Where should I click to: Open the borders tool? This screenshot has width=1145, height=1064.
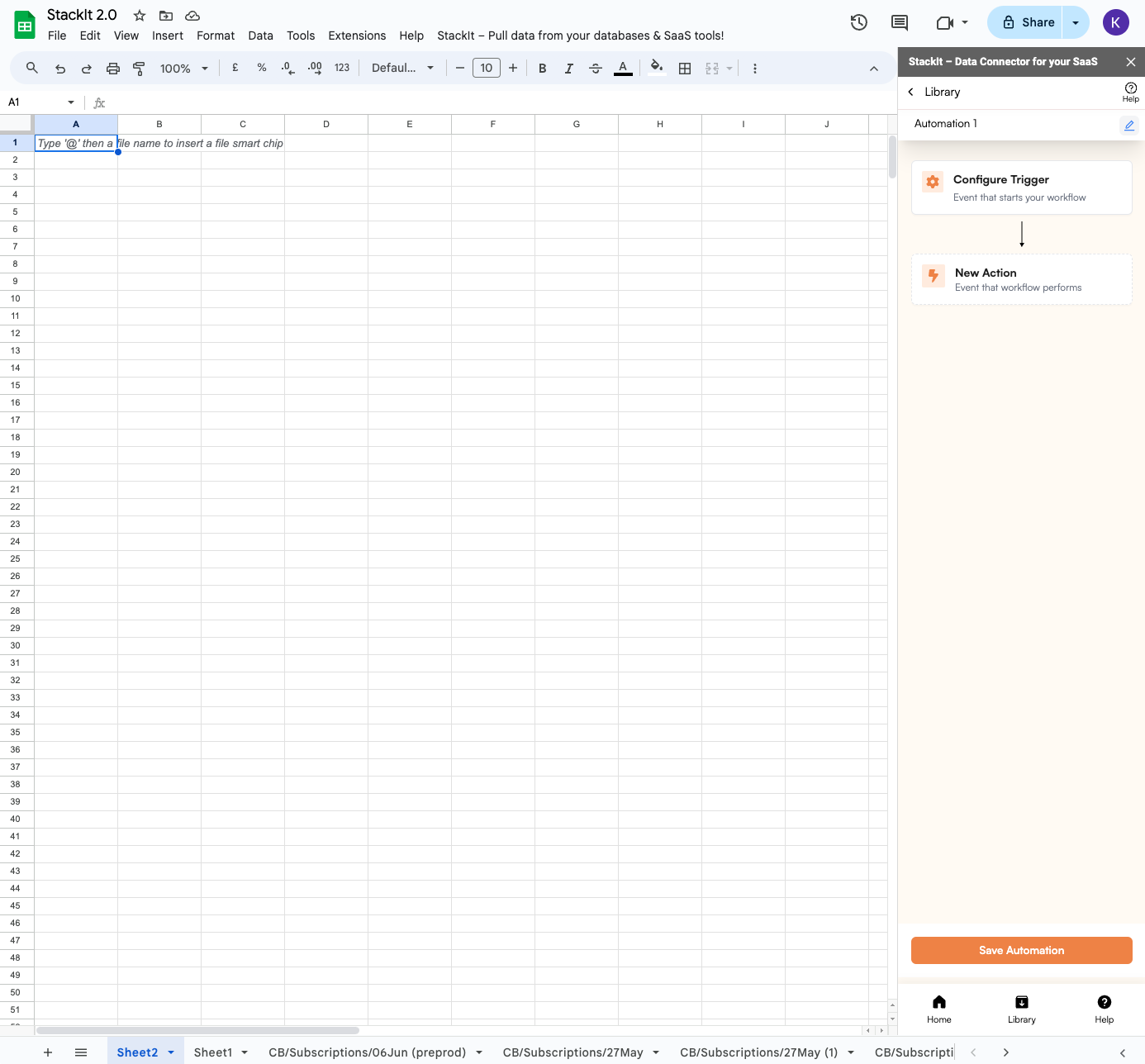click(685, 69)
